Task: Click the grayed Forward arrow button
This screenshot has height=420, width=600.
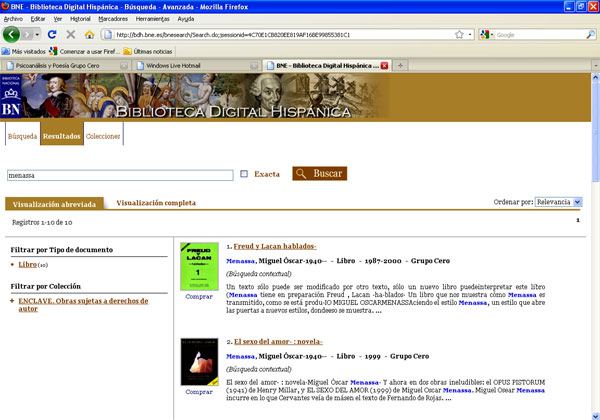Action: coord(26,35)
